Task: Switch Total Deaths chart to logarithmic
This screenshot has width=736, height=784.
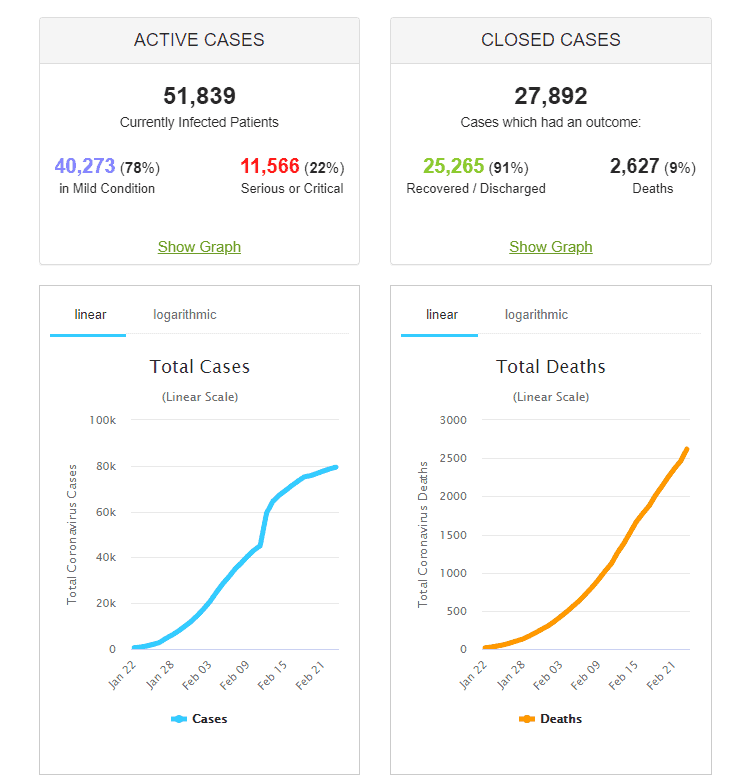Action: point(536,315)
